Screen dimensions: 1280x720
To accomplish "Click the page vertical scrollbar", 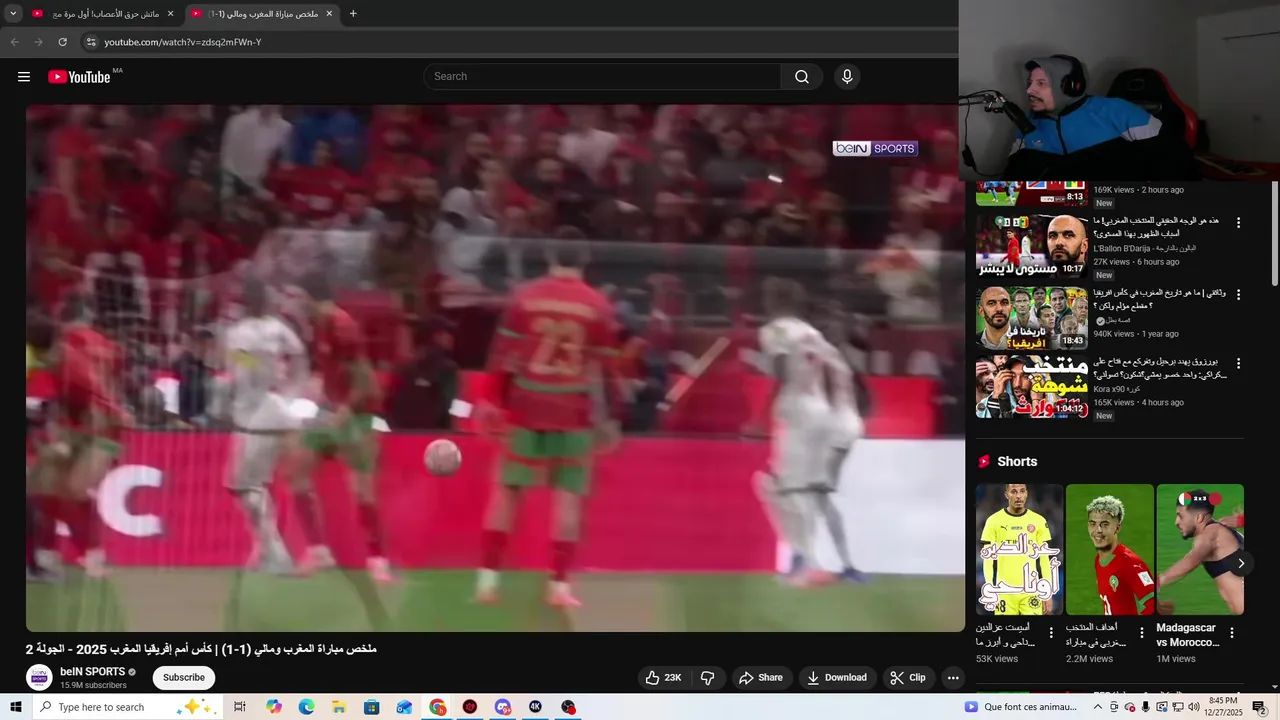I will pos(1274,232).
